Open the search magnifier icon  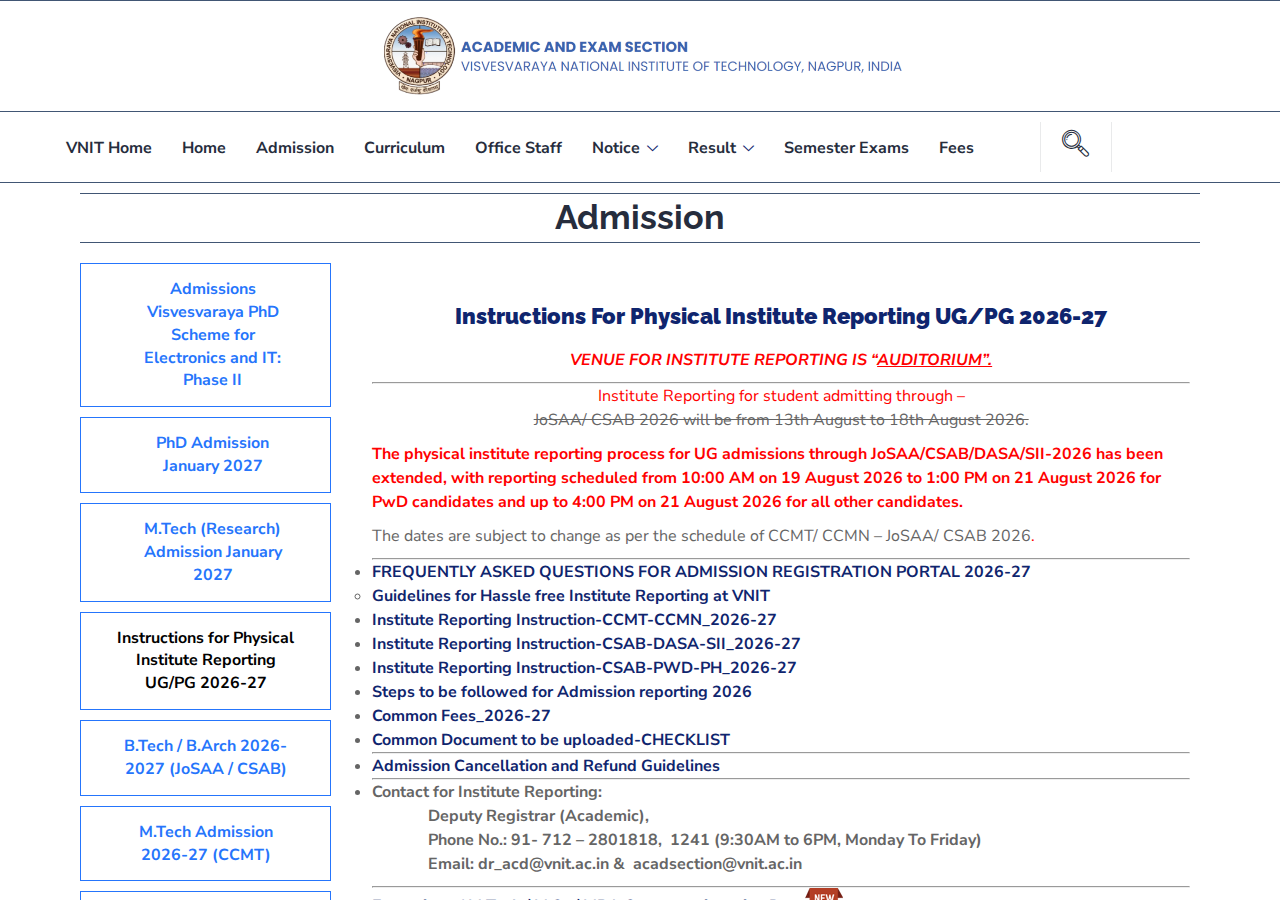[x=1075, y=144]
